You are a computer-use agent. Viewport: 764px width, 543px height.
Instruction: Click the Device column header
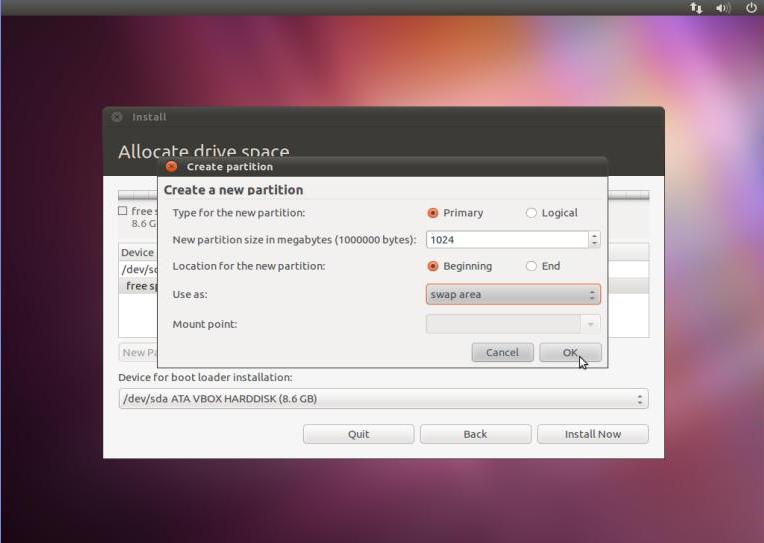pos(137,252)
